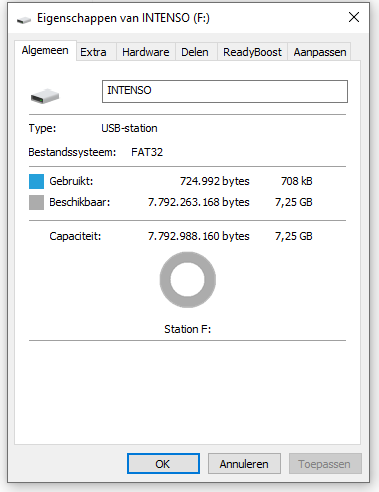Click the FAT32 file system value
This screenshot has width=379, height=492.
(x=147, y=152)
